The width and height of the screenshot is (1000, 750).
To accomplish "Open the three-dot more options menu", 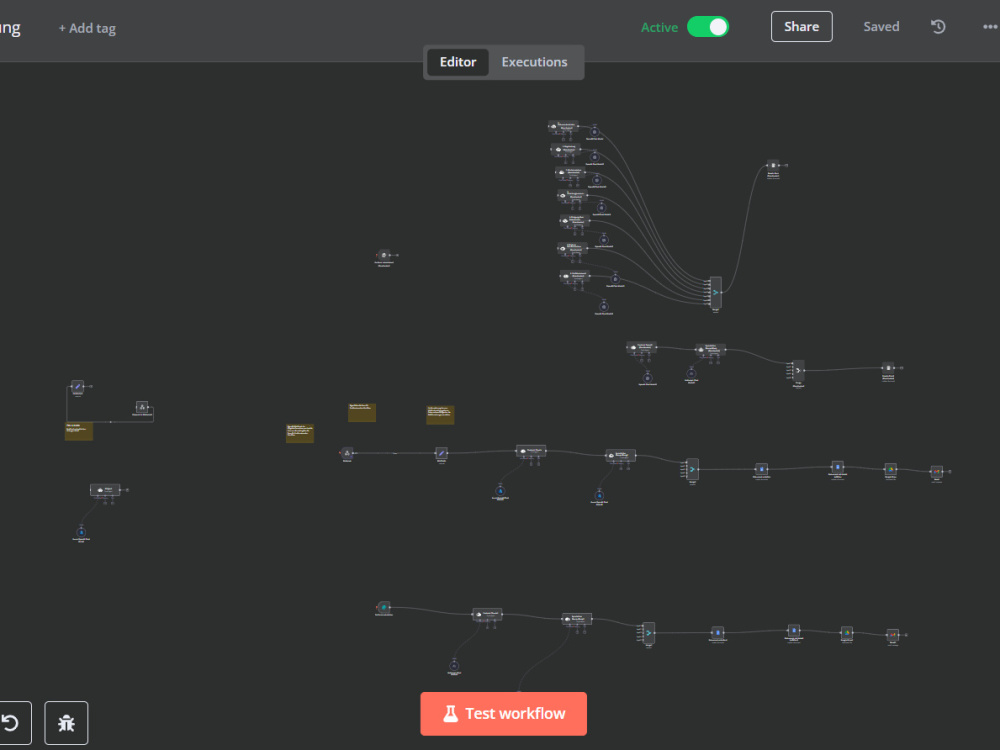I will pos(990,27).
